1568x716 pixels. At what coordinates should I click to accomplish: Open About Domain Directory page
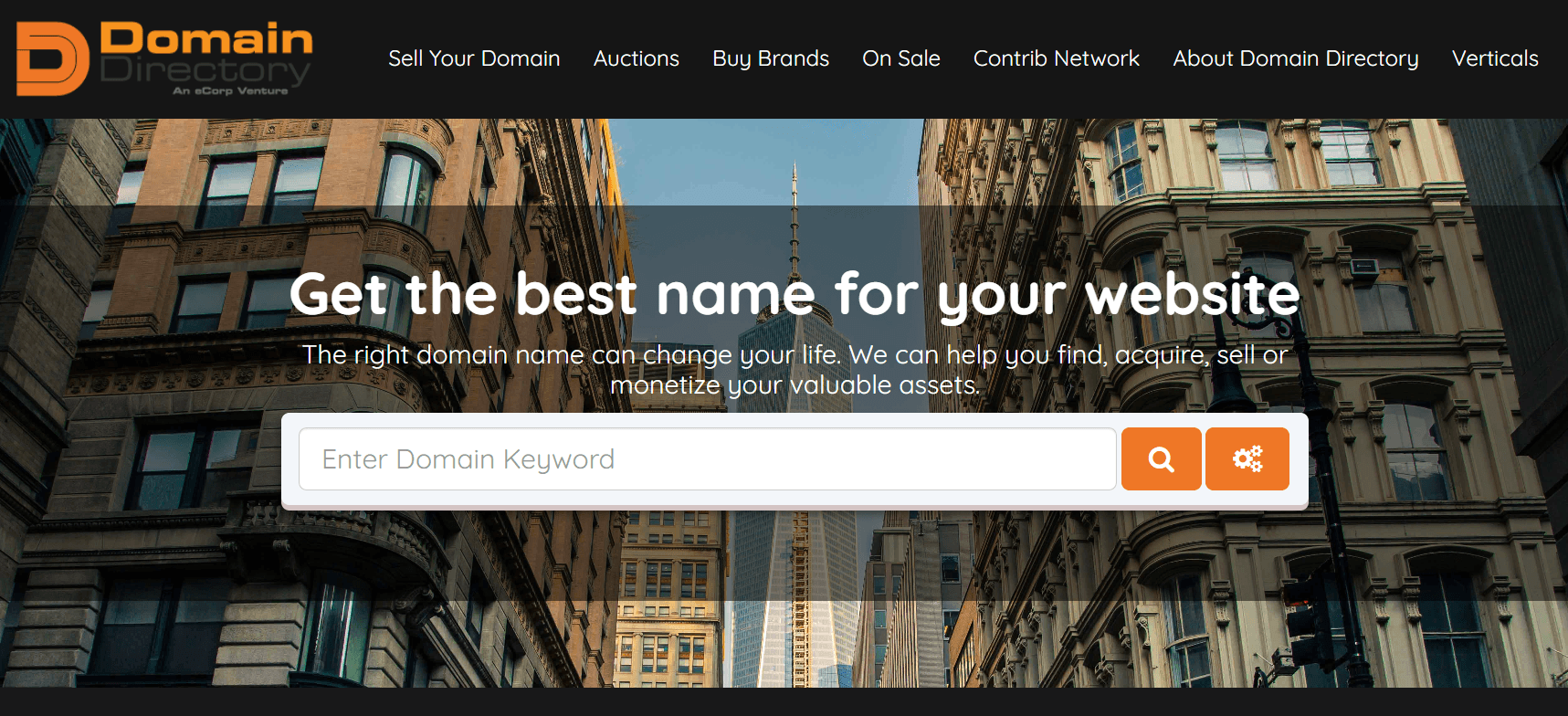coord(1296,58)
